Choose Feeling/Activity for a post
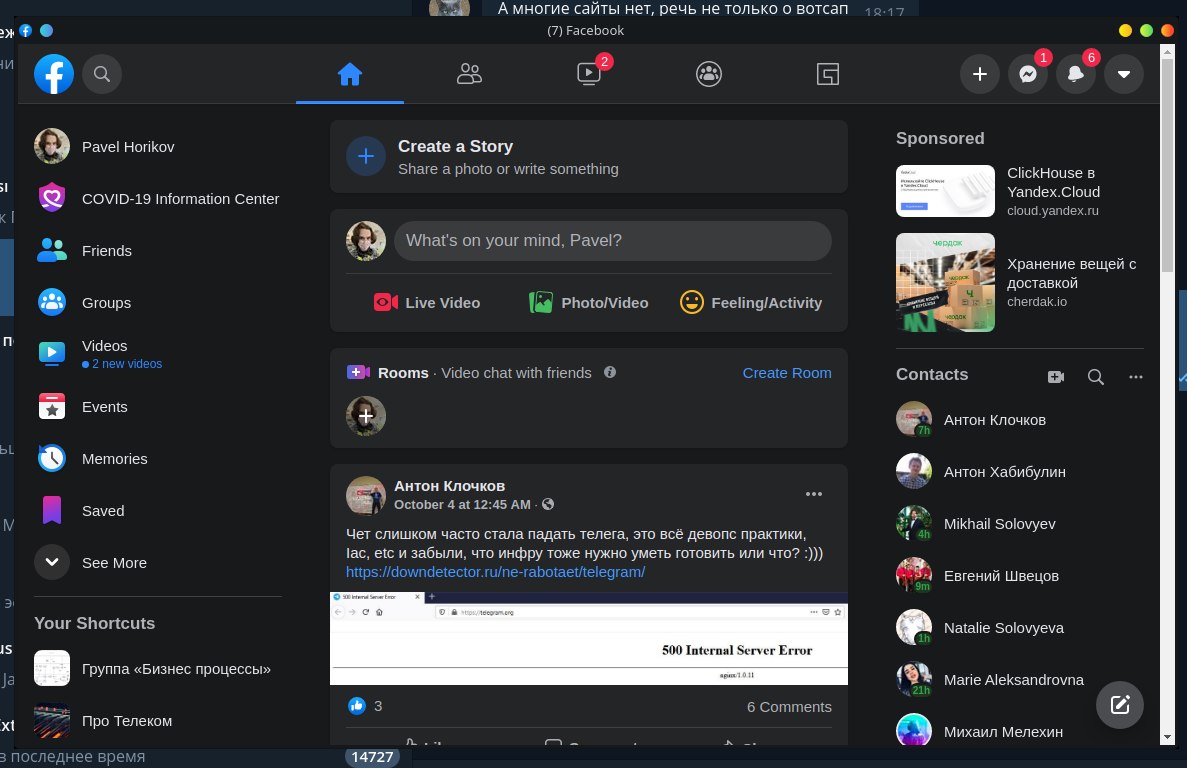1187x768 pixels. [751, 303]
